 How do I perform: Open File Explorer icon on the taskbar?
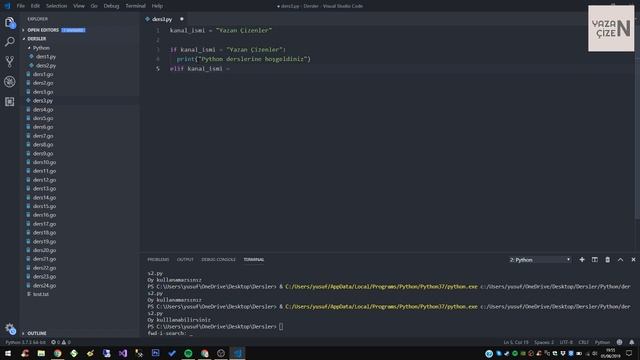tap(41, 353)
